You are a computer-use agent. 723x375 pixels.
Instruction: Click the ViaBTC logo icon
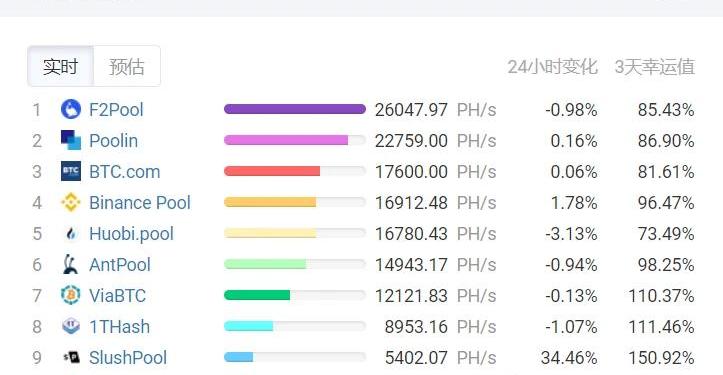(71, 295)
